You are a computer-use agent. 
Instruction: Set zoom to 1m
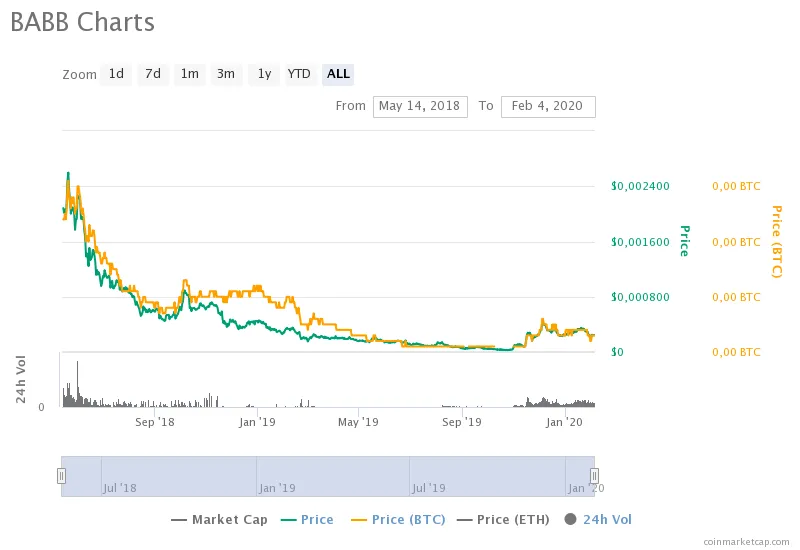click(x=189, y=74)
